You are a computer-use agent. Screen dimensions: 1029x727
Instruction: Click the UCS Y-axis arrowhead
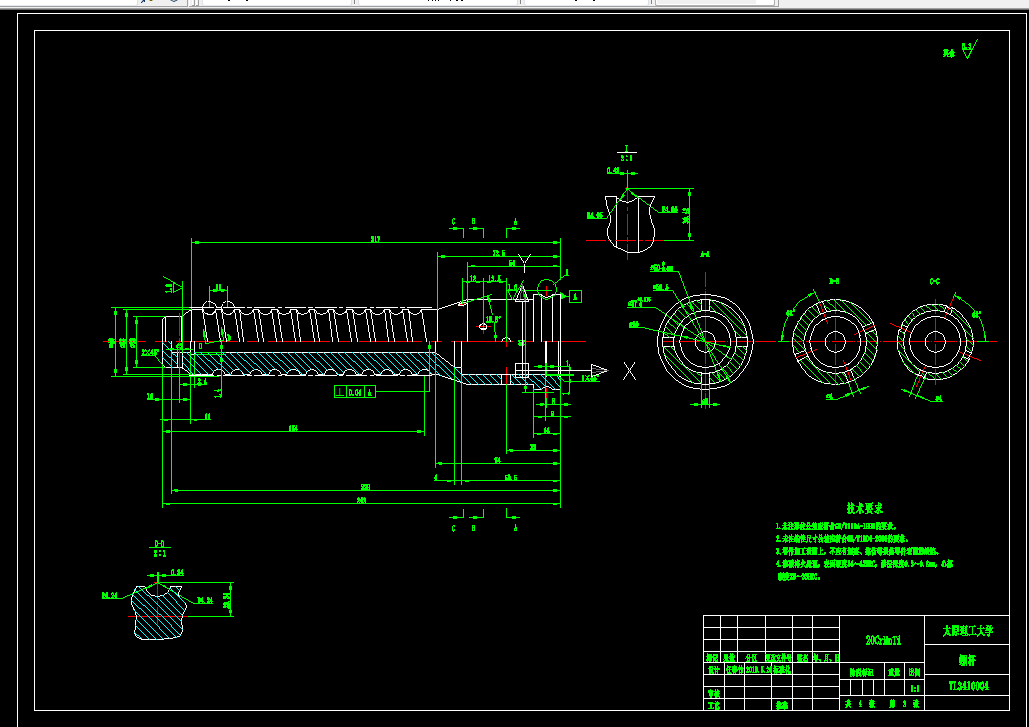pos(520,293)
